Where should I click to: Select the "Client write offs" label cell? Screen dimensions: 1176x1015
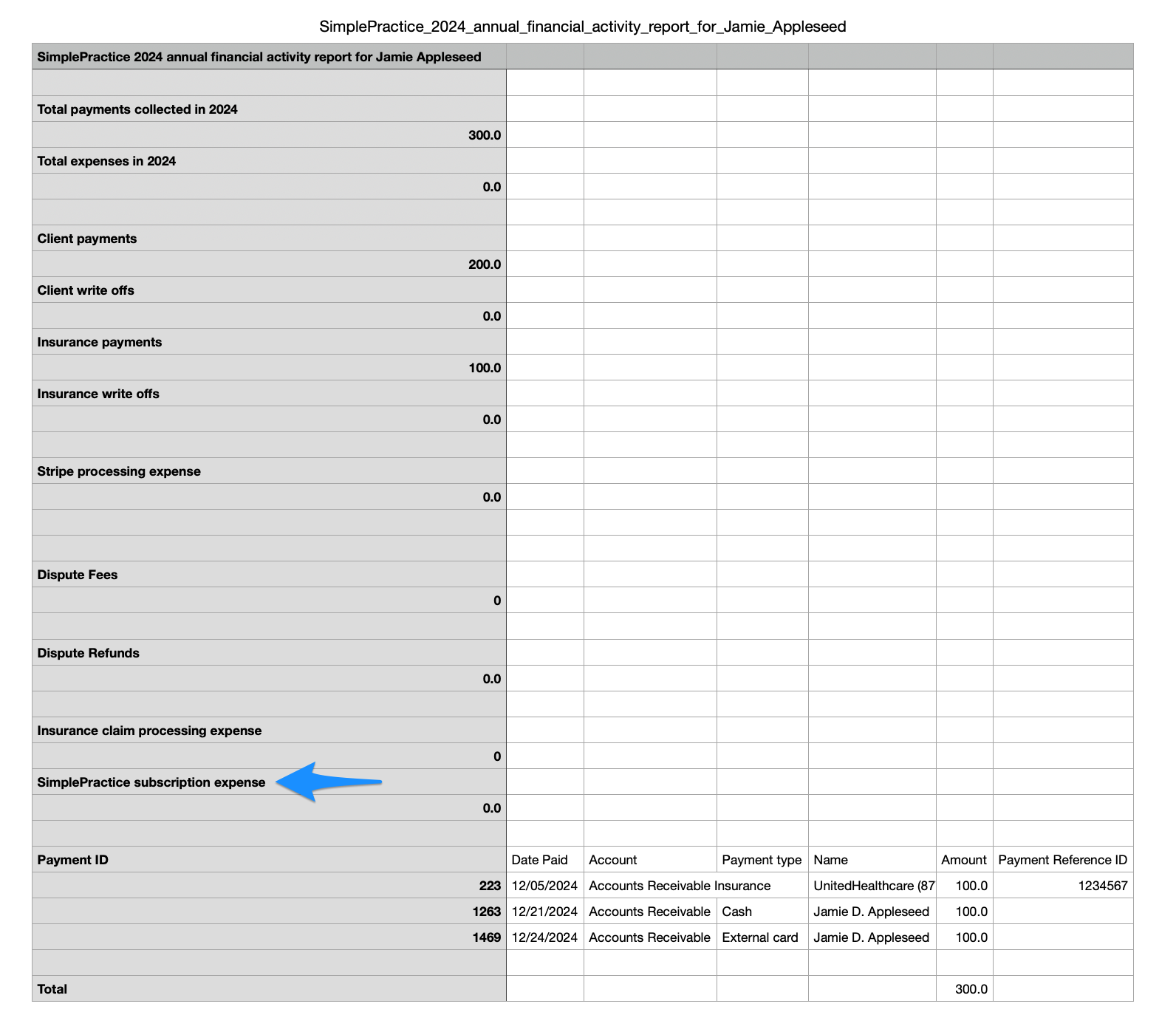pos(86,290)
